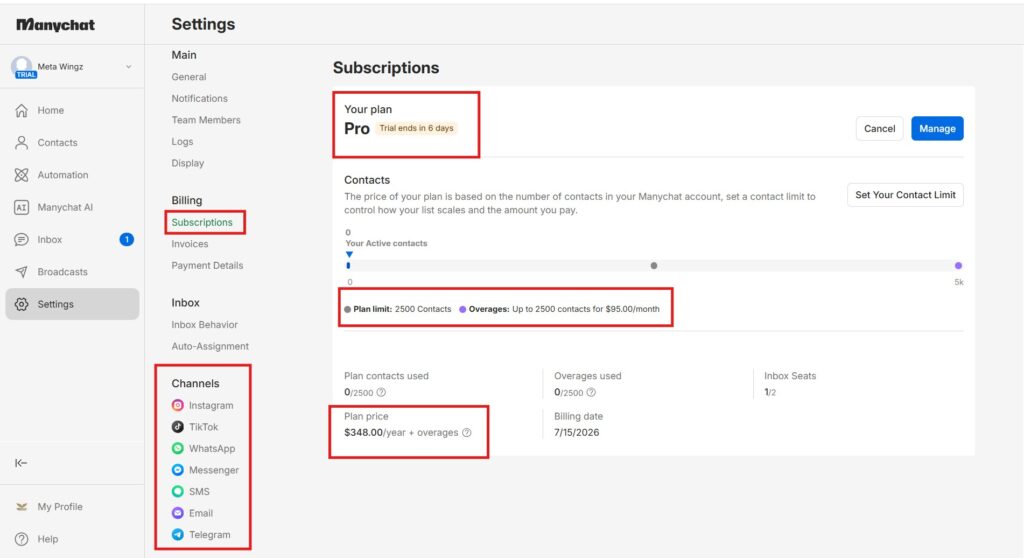The height and width of the screenshot is (558, 1024).
Task: Go to Contacts in the sidebar
Action: click(72, 142)
